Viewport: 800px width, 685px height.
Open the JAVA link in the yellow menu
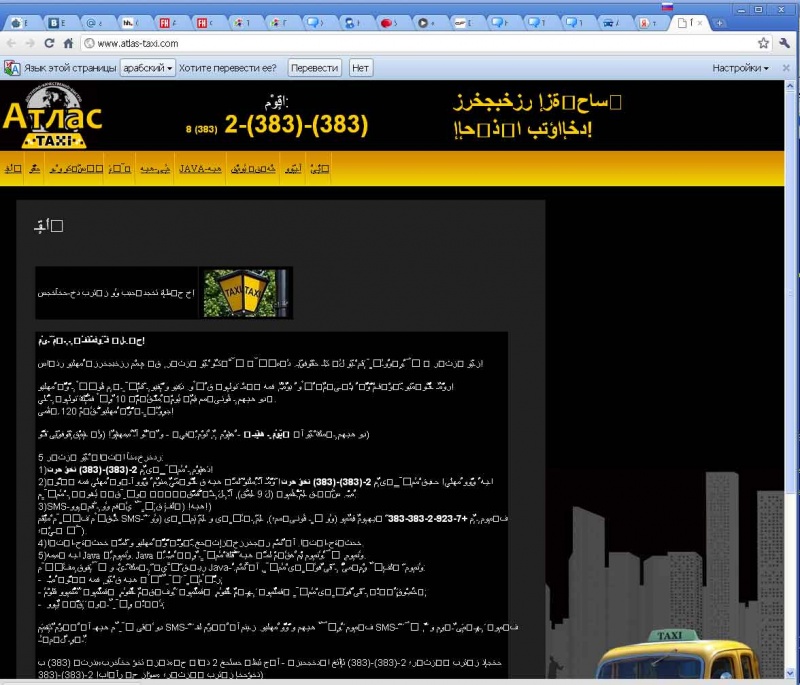200,169
